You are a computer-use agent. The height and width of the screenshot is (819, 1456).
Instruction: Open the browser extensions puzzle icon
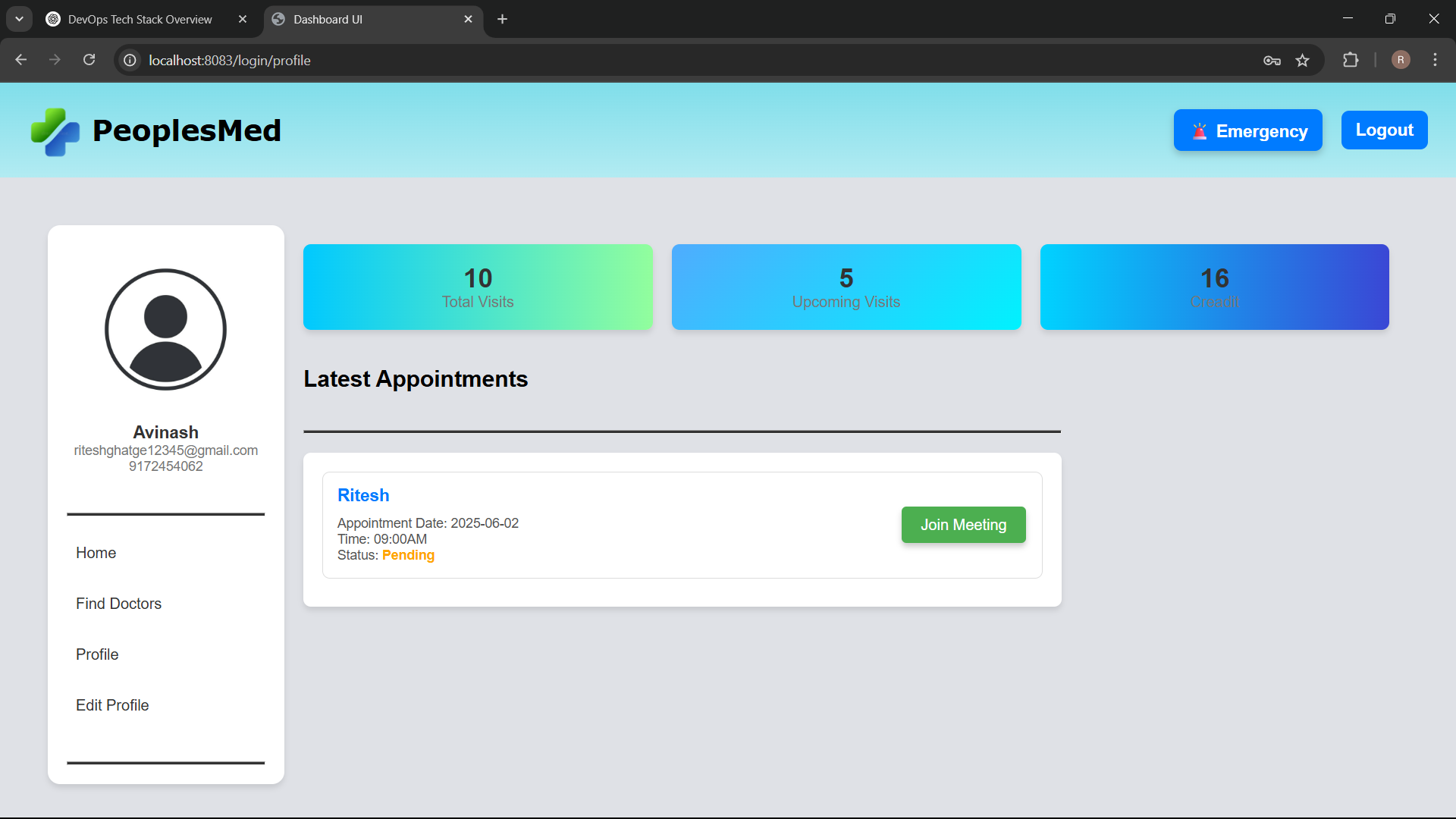1351,60
